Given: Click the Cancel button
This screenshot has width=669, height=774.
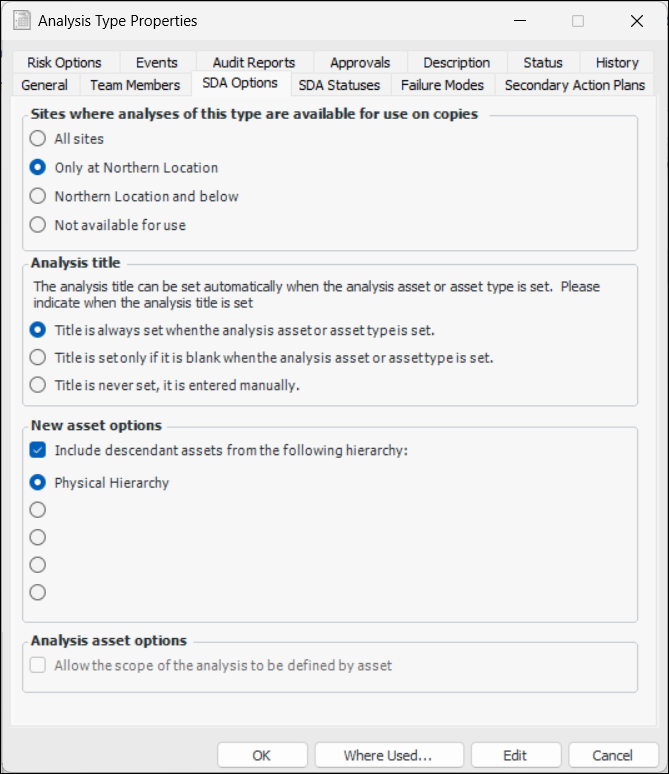Looking at the screenshot, I should 612,755.
